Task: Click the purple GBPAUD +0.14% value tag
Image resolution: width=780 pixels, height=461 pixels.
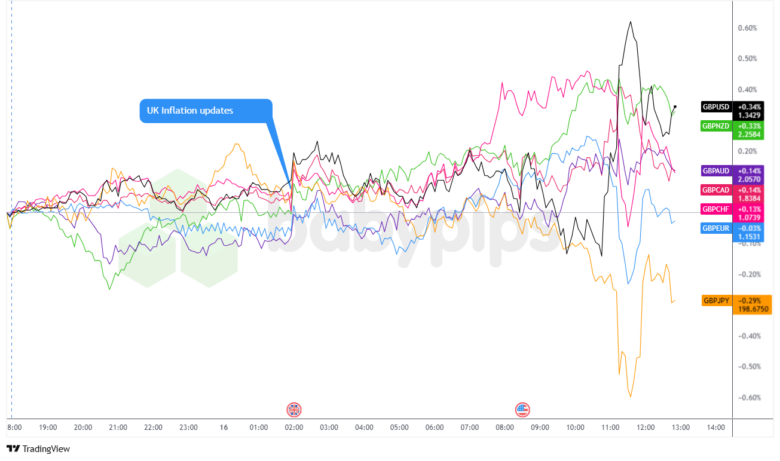Action: 750,175
